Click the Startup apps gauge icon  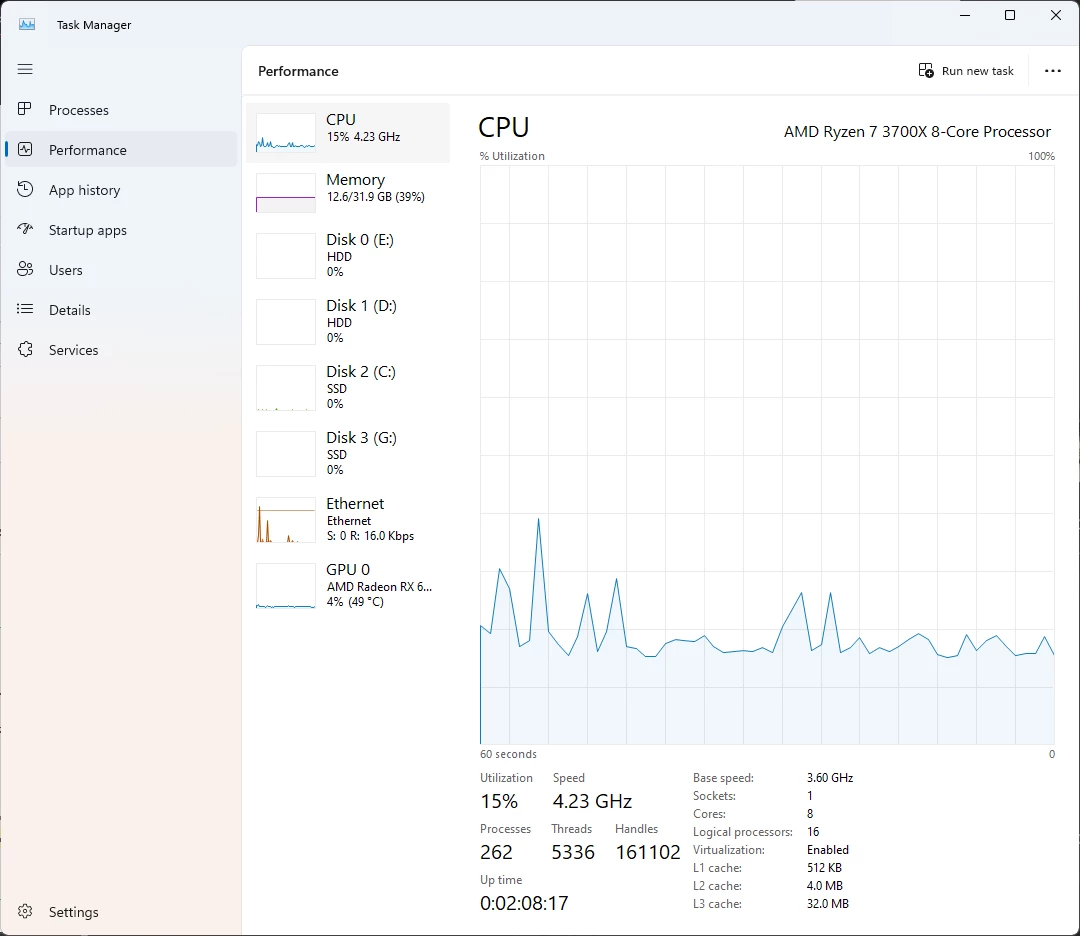tap(25, 229)
